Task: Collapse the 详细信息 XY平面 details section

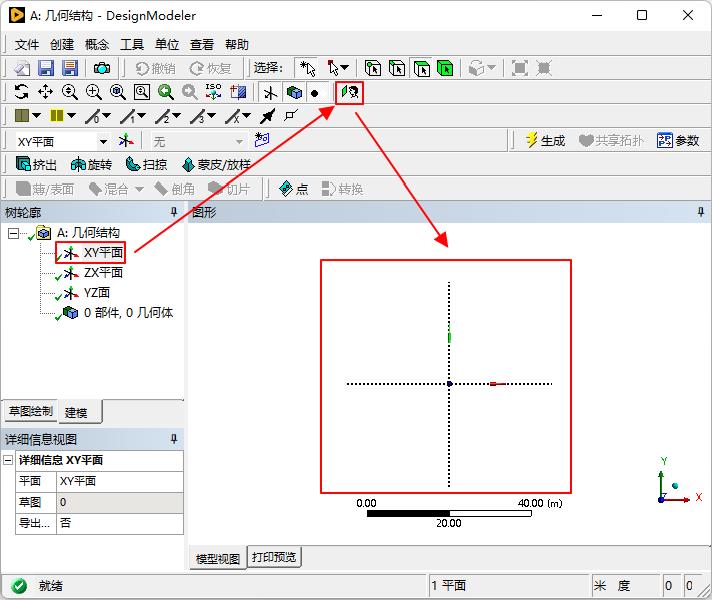Action: [x=9, y=461]
